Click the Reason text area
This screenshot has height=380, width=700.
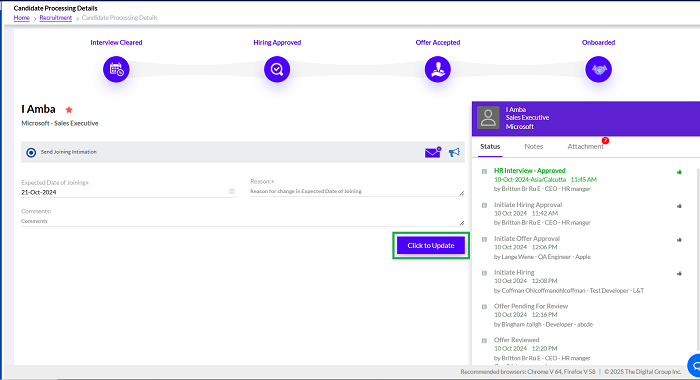click(x=357, y=191)
